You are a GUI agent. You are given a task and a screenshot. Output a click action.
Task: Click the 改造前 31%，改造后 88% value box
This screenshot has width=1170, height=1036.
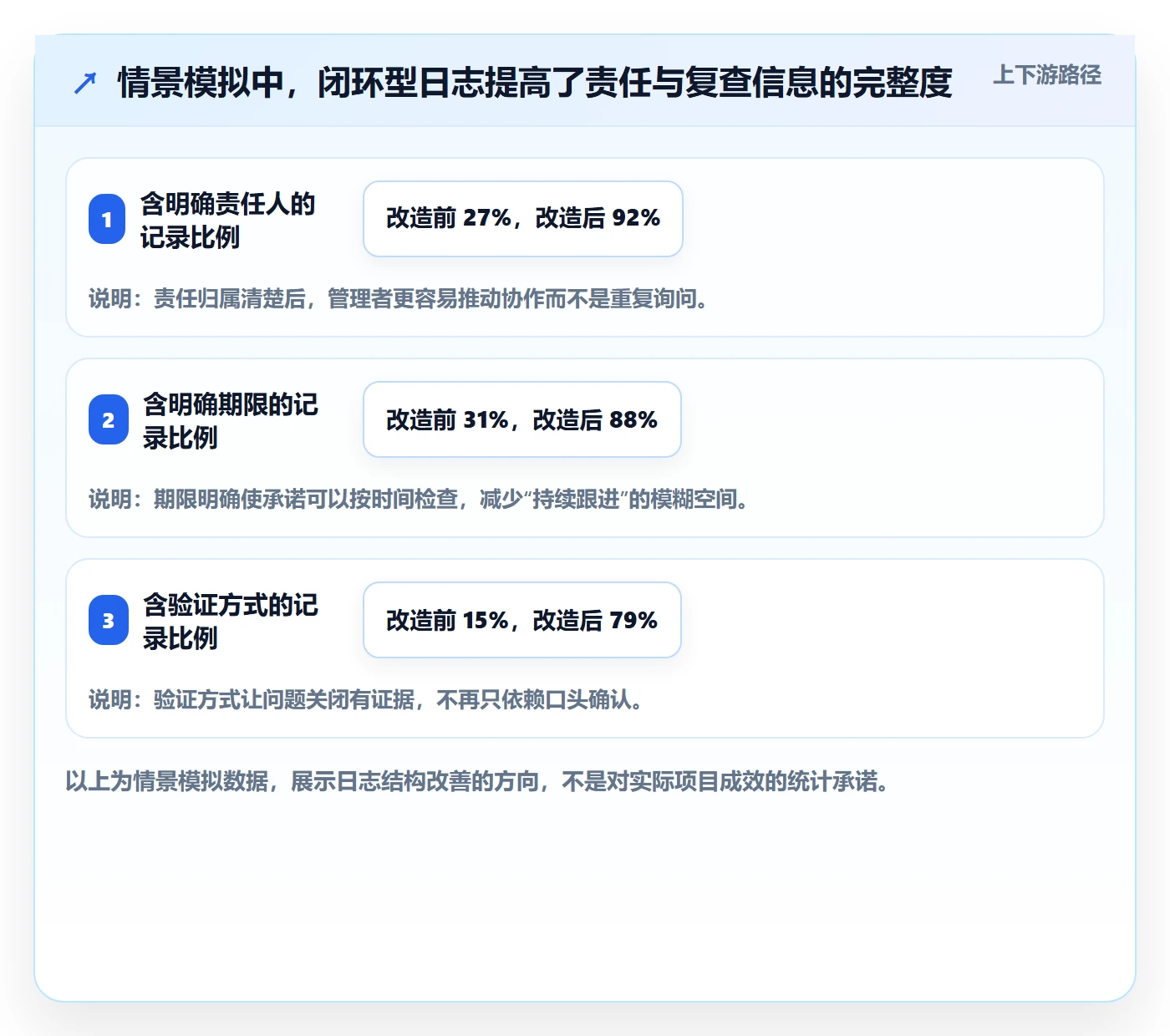(522, 419)
